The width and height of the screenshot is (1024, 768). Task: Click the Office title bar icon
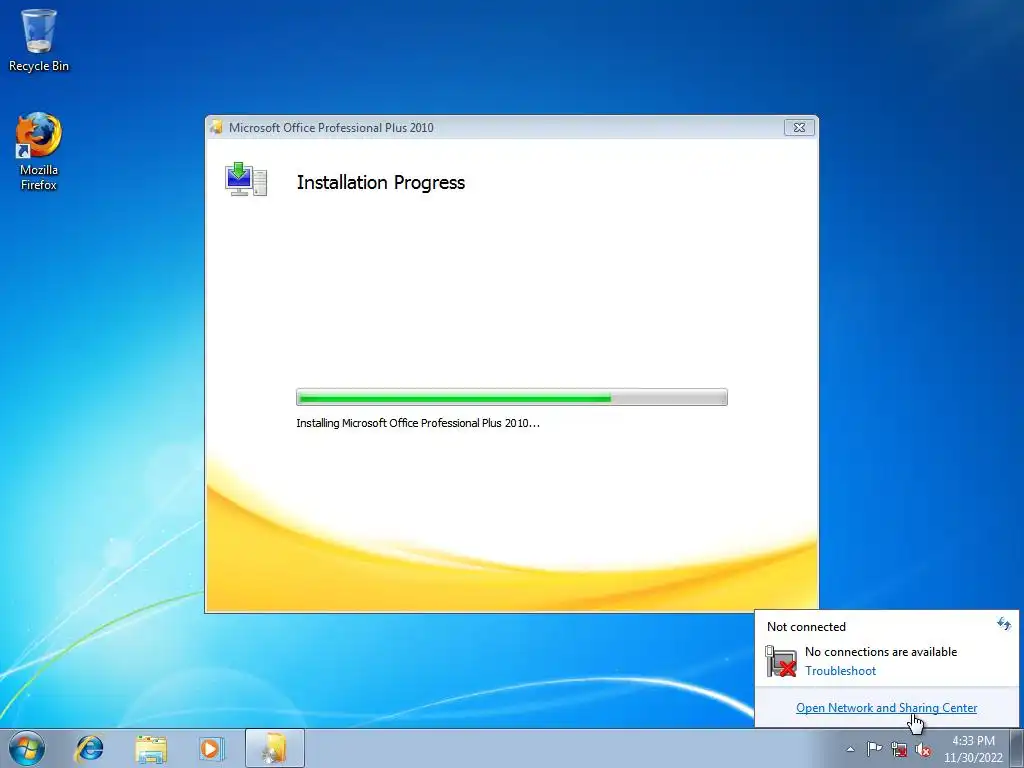click(216, 127)
